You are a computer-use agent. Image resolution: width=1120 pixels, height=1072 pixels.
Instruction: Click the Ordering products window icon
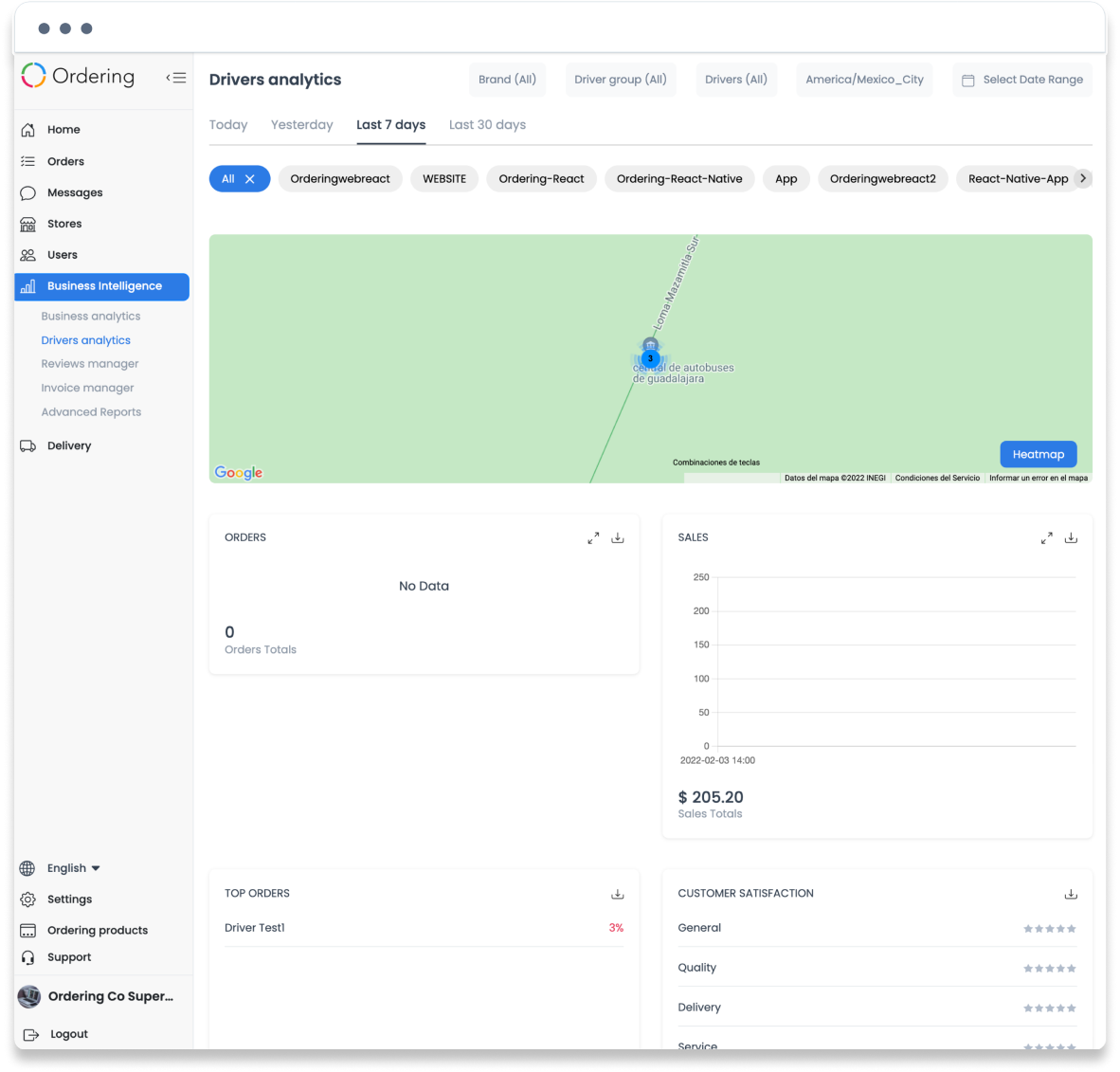point(27,931)
